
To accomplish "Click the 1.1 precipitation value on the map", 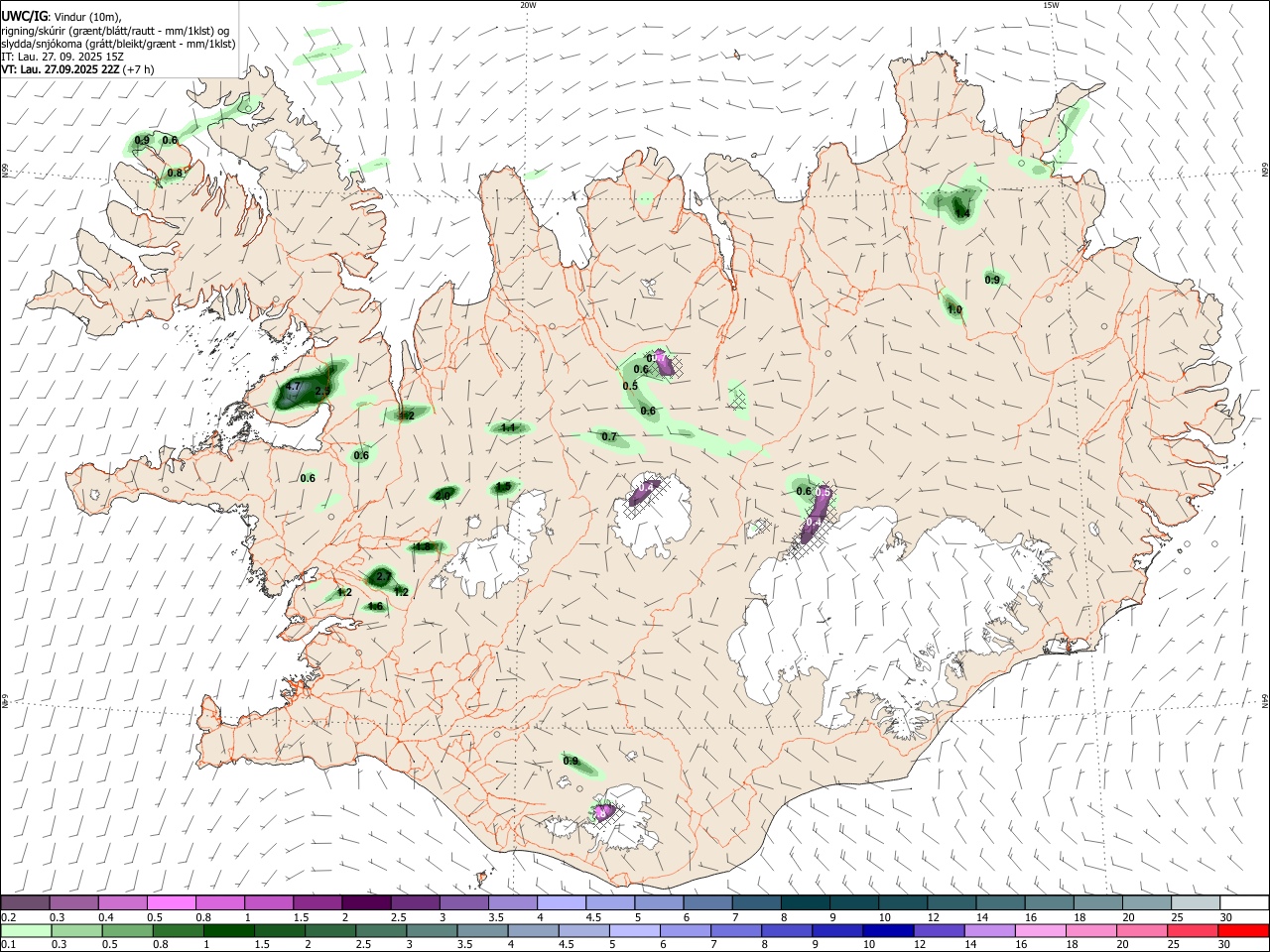I will tap(509, 427).
